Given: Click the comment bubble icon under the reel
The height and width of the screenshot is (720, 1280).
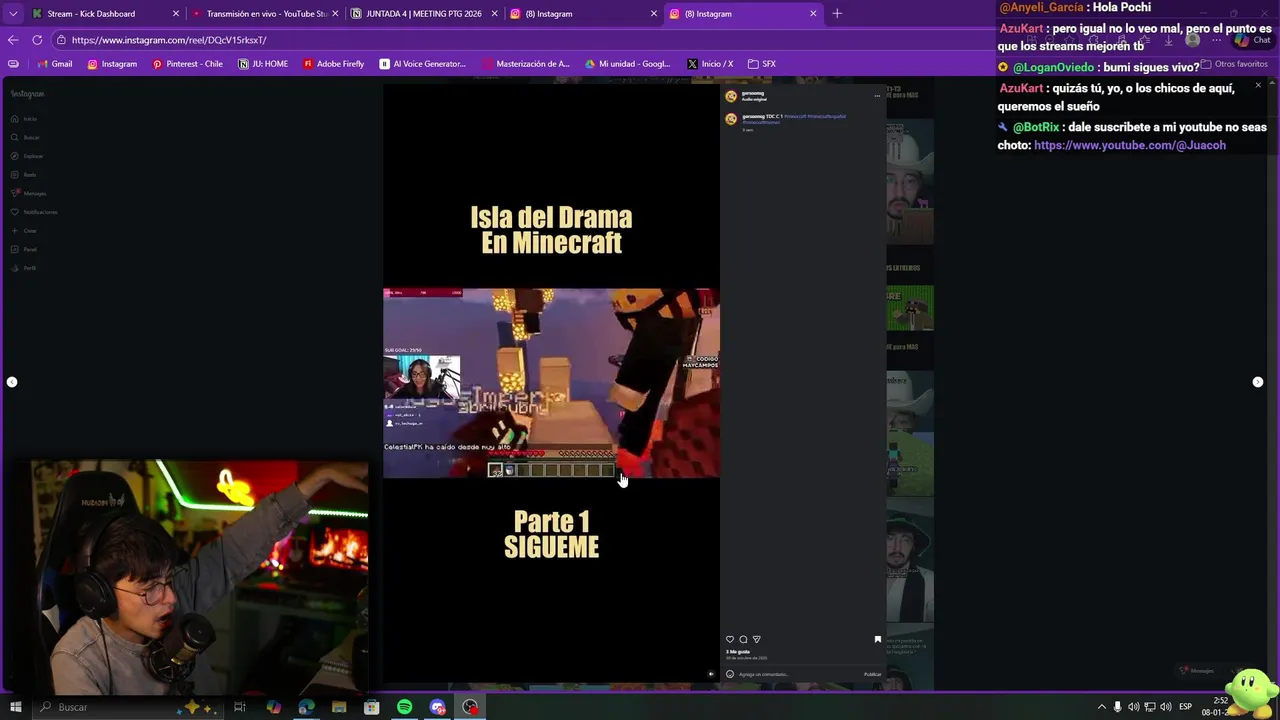Looking at the screenshot, I should click(743, 639).
